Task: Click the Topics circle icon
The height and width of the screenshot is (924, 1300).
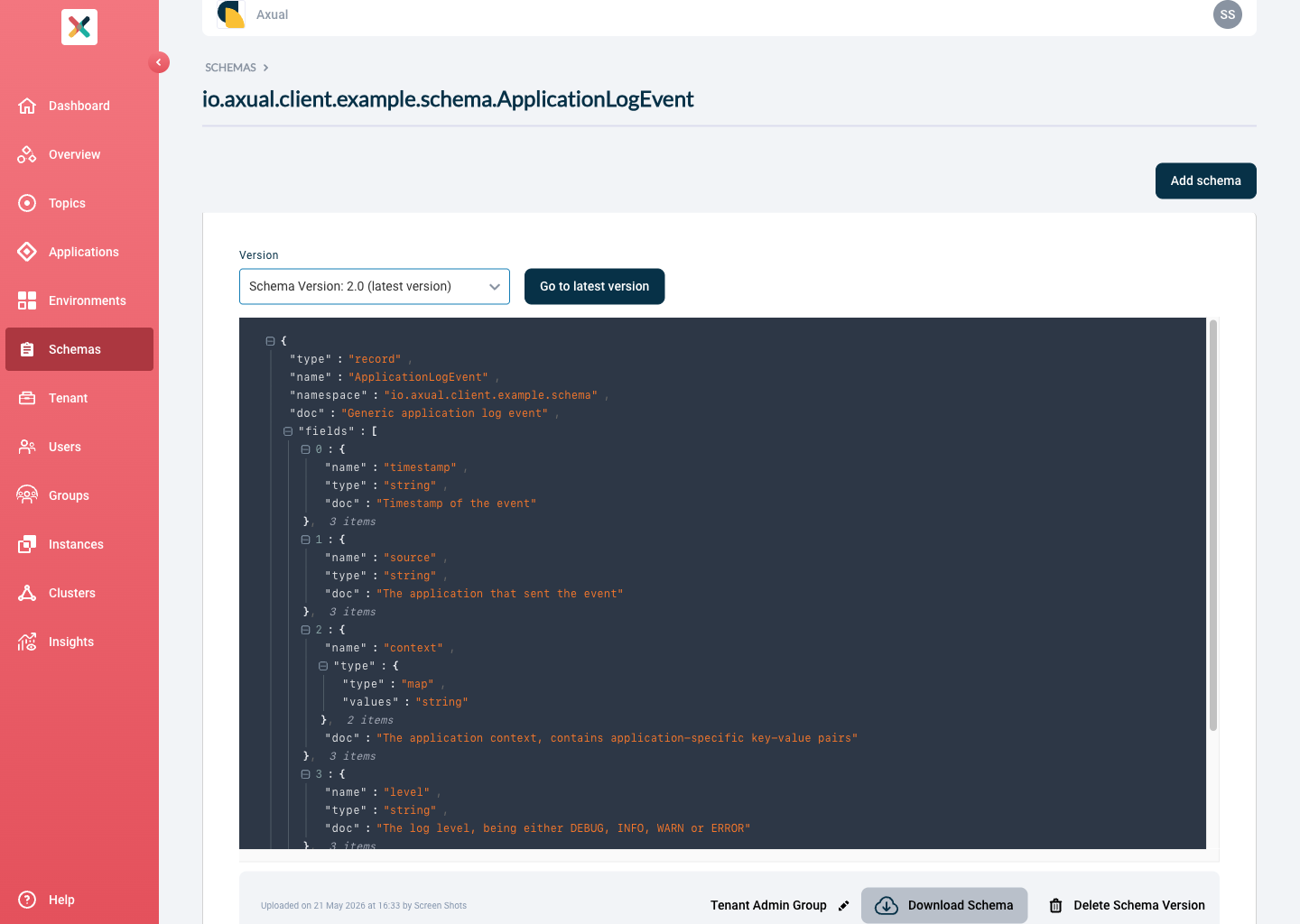Action: coord(27,203)
